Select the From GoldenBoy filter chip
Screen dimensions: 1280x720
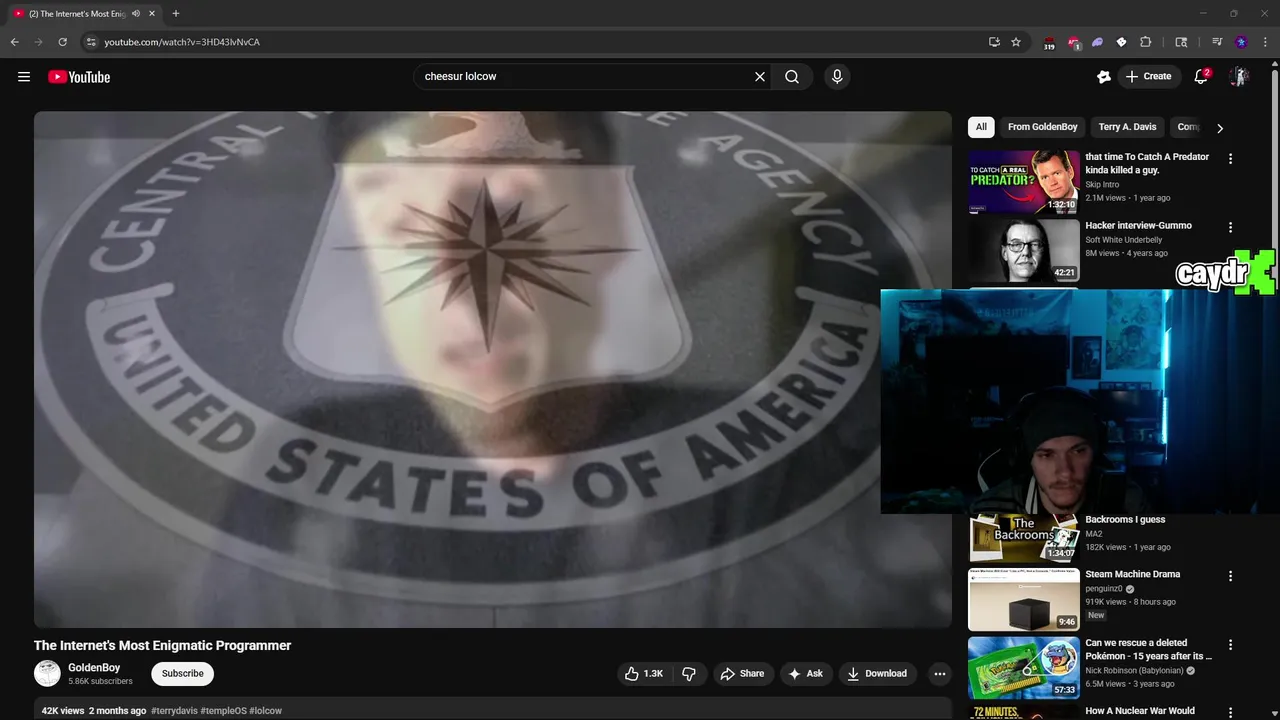click(1042, 127)
